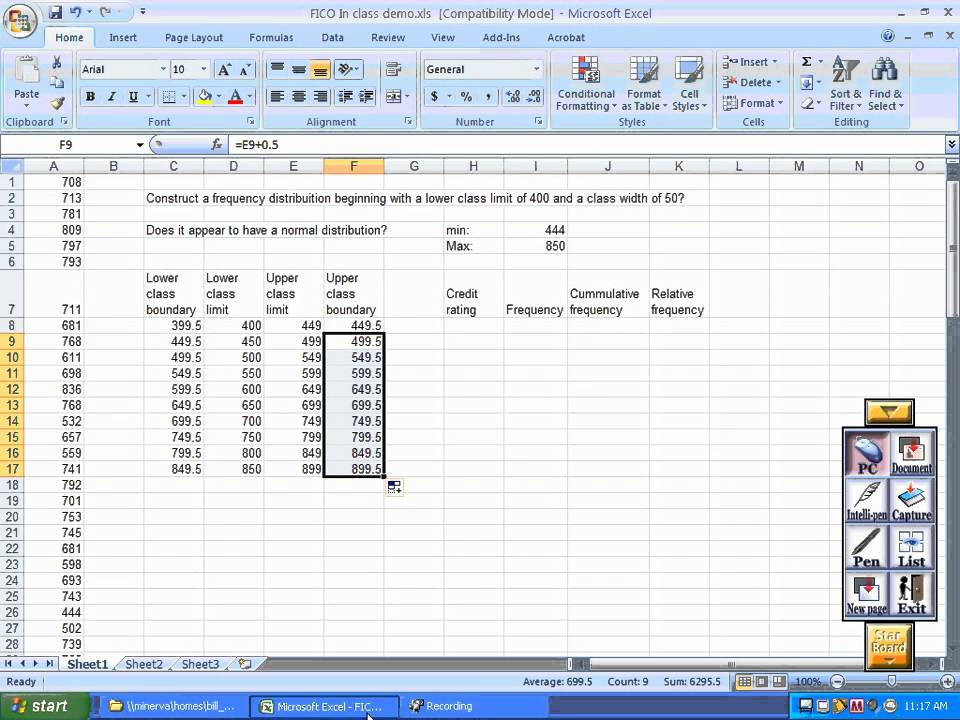Toggle bottom vertical alignment
This screenshot has width=960, height=720.
click(x=320, y=69)
